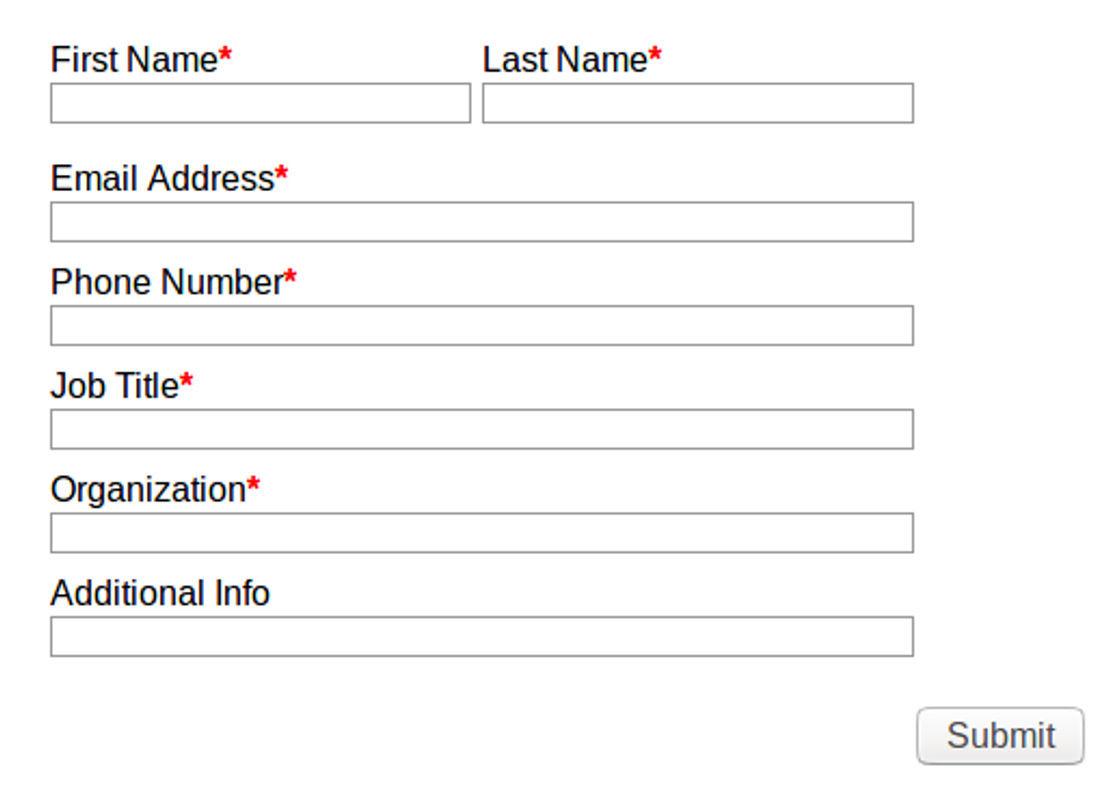
Task: Focus the Last Name text box
Action: coord(697,103)
